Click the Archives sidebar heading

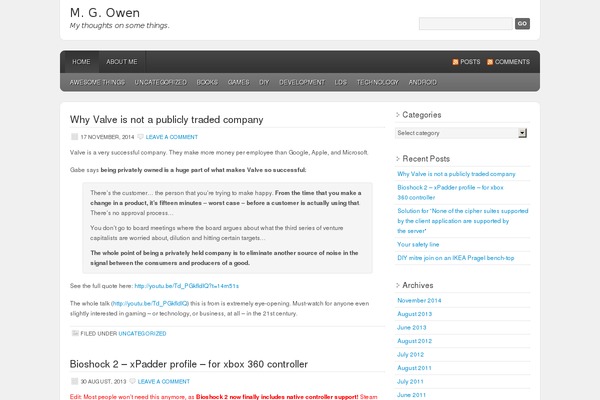pos(418,286)
